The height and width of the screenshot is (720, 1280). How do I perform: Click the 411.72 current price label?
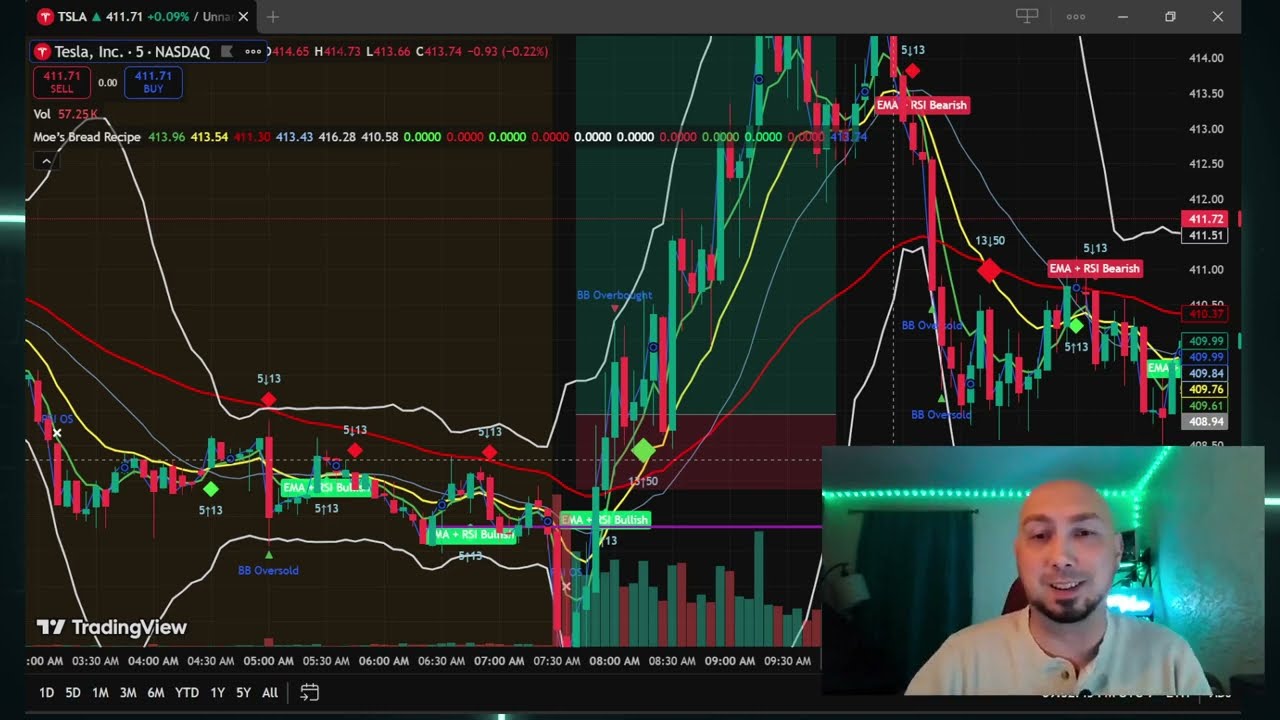click(1207, 219)
